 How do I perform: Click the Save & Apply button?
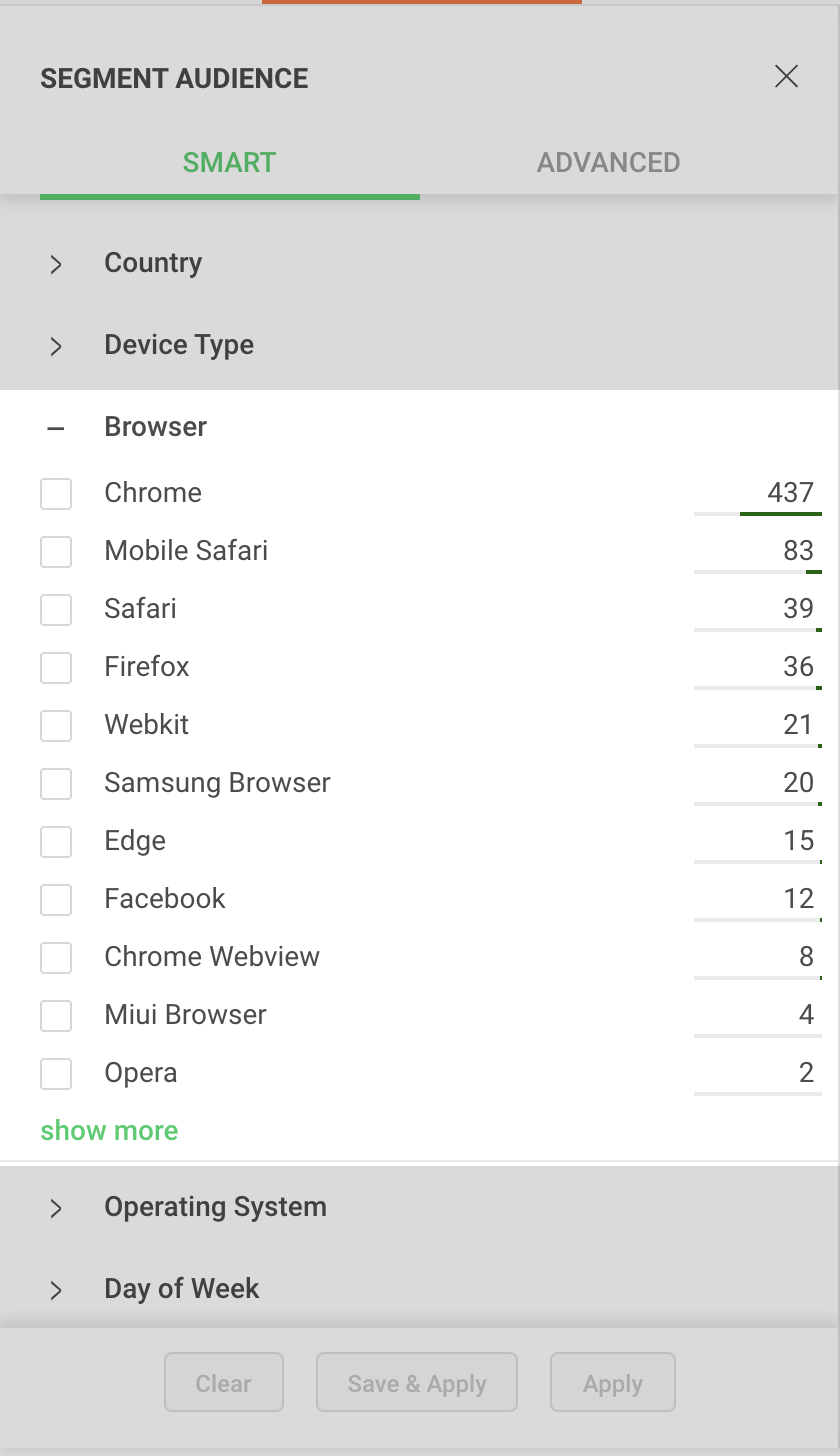(417, 1383)
